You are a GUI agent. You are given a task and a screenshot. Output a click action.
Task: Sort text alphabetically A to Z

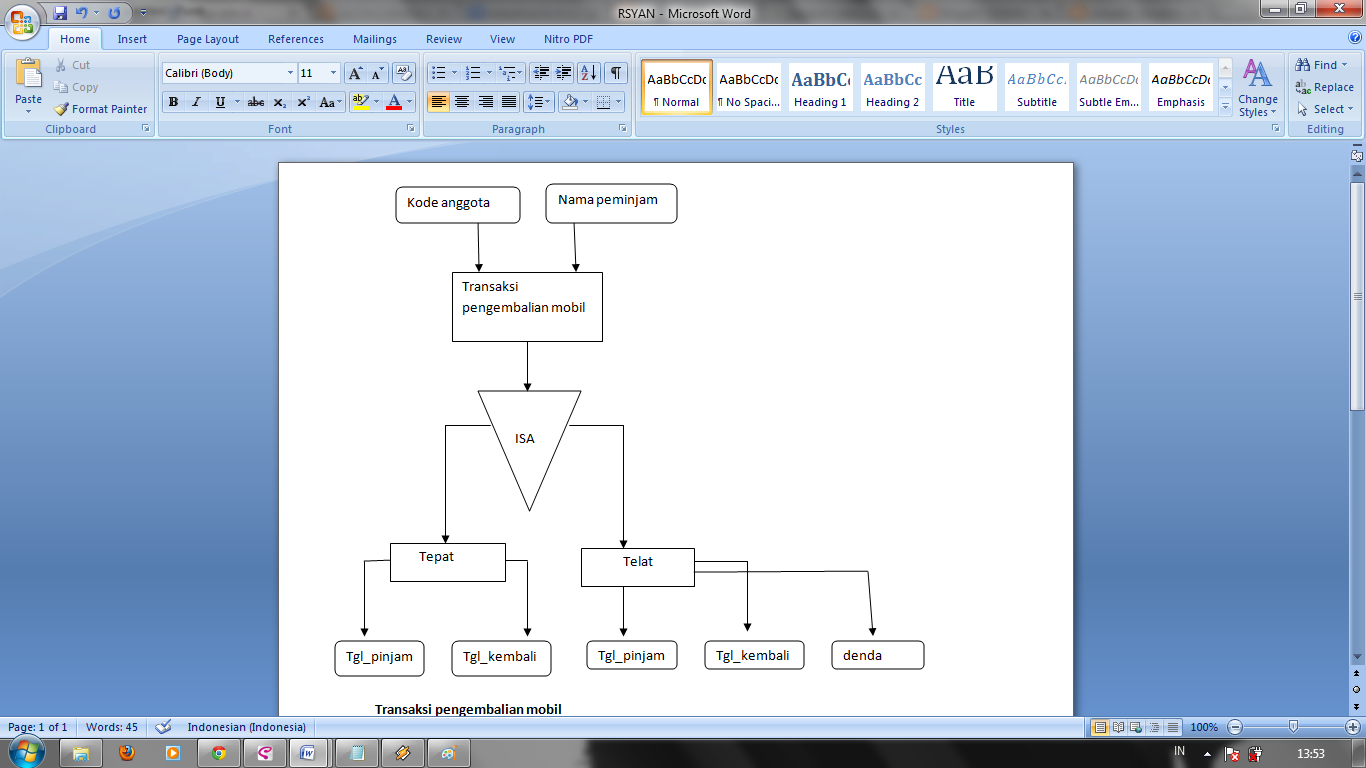coord(589,73)
